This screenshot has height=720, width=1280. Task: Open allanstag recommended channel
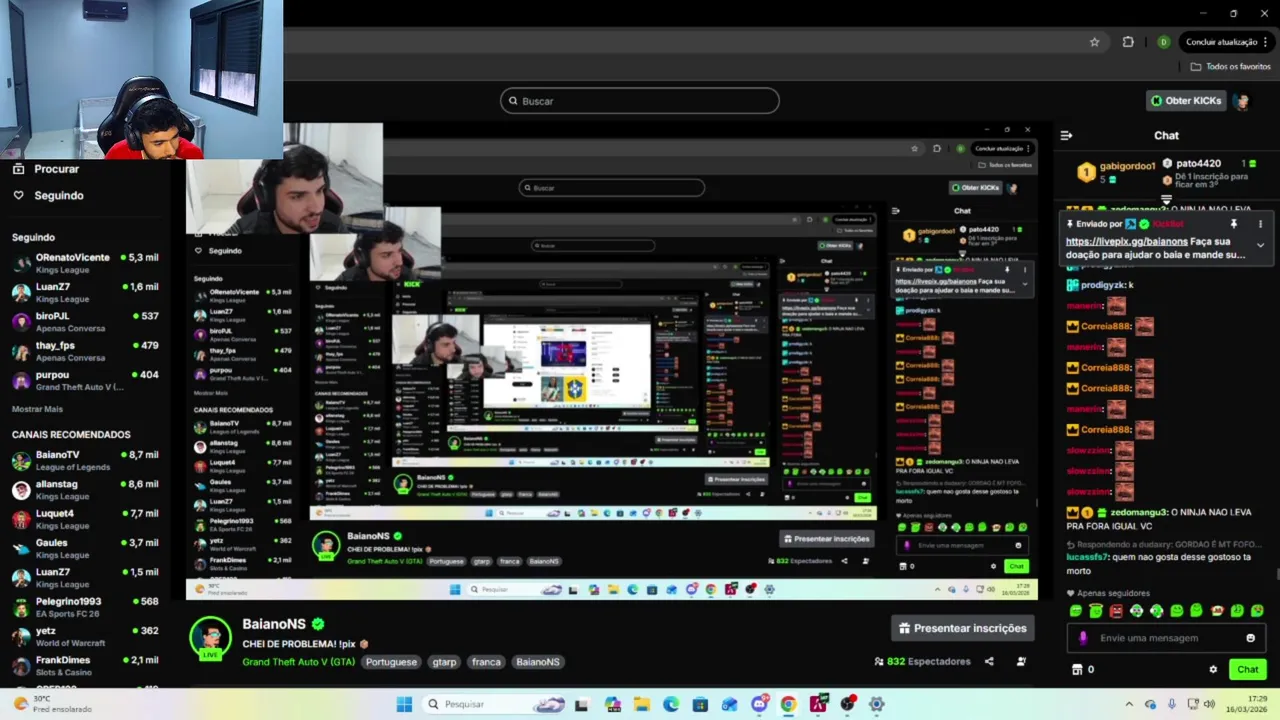[85, 490]
